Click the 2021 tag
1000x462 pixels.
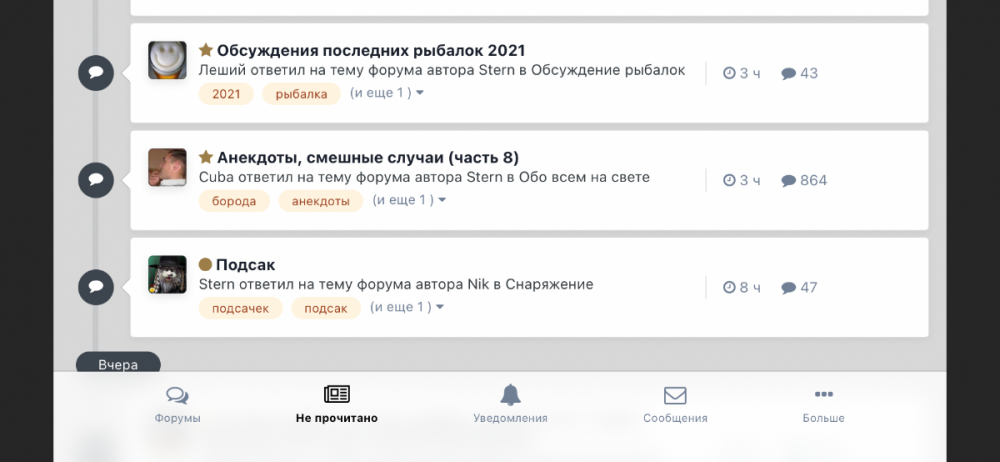(226, 94)
